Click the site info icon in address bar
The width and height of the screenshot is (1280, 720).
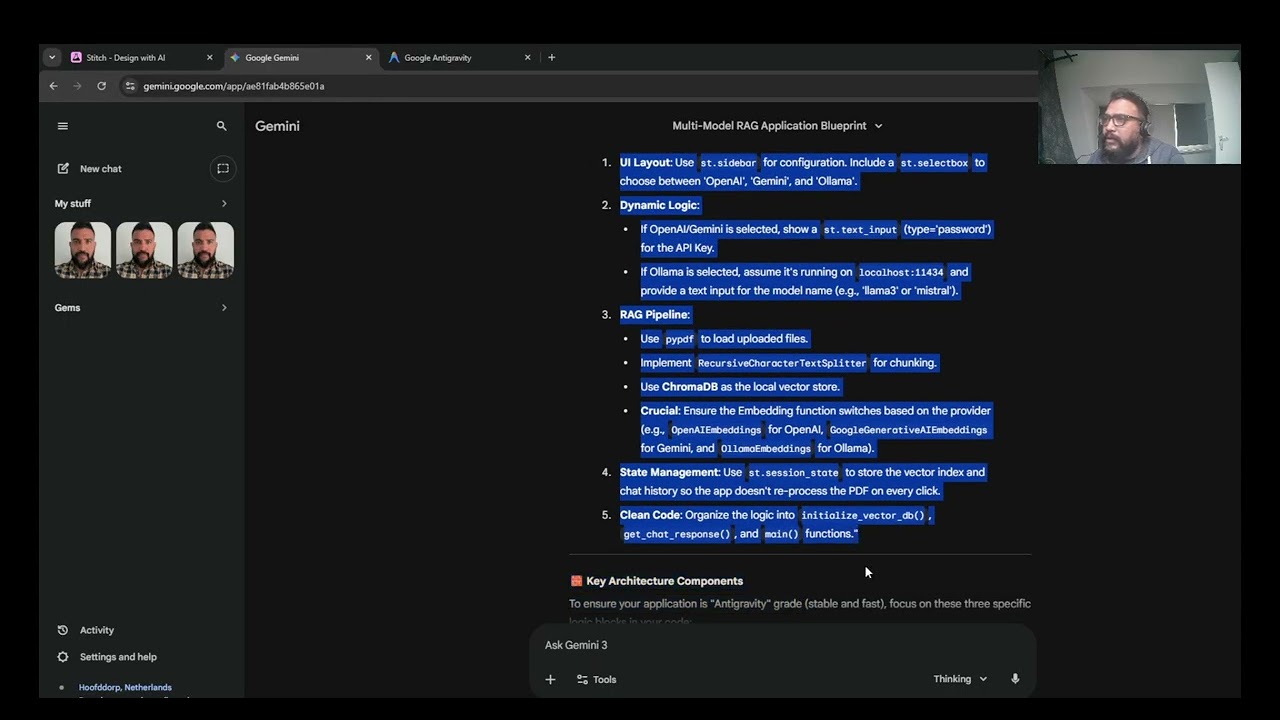[129, 86]
